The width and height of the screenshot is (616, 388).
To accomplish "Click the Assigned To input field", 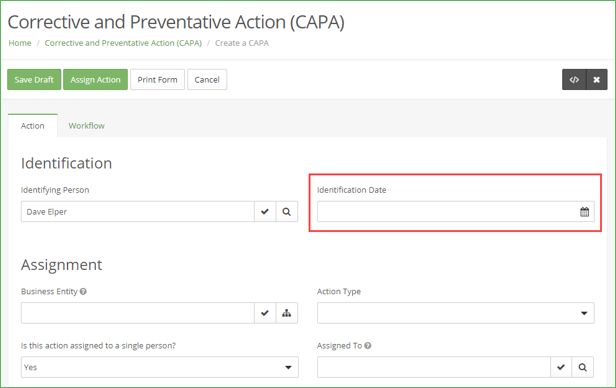I will point(434,367).
